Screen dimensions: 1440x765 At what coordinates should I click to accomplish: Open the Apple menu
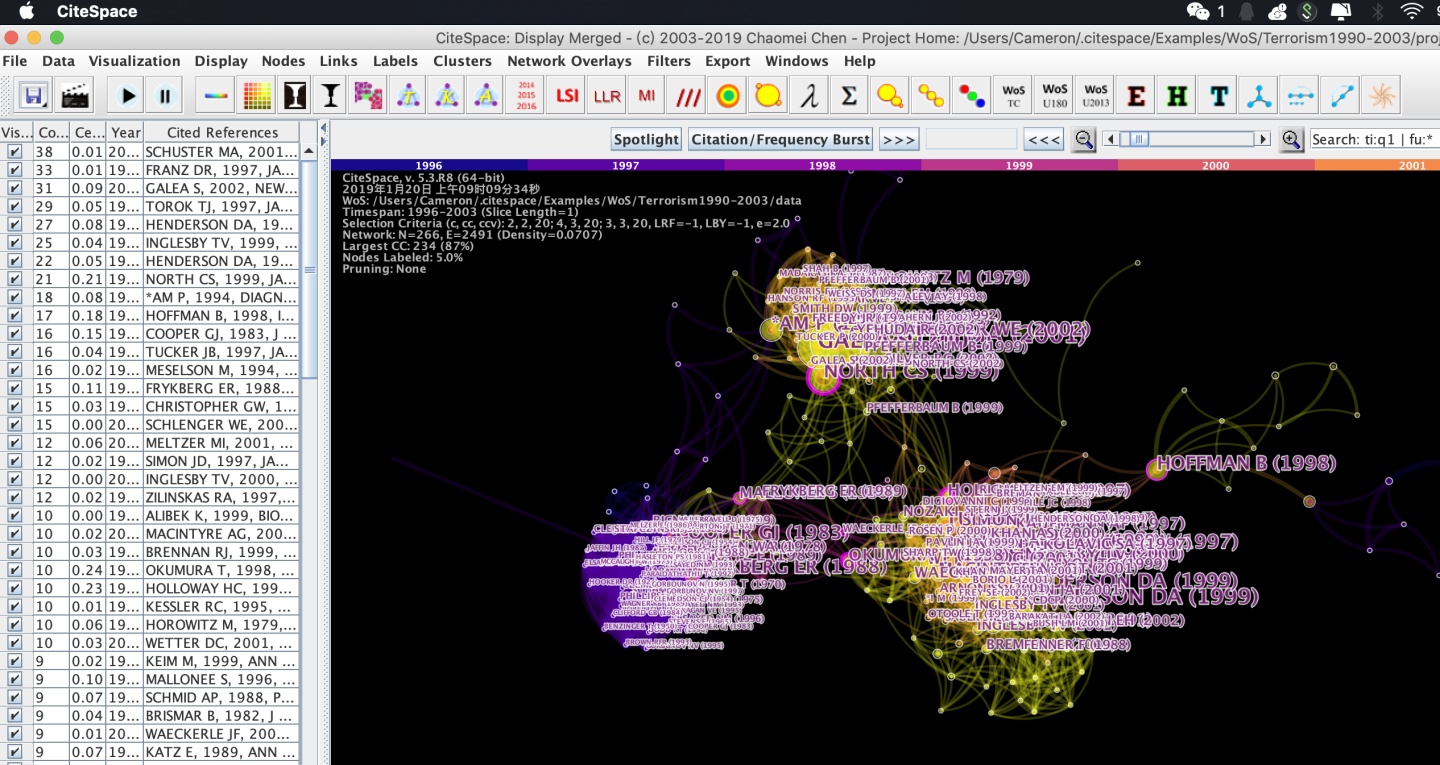pyautogui.click(x=27, y=12)
